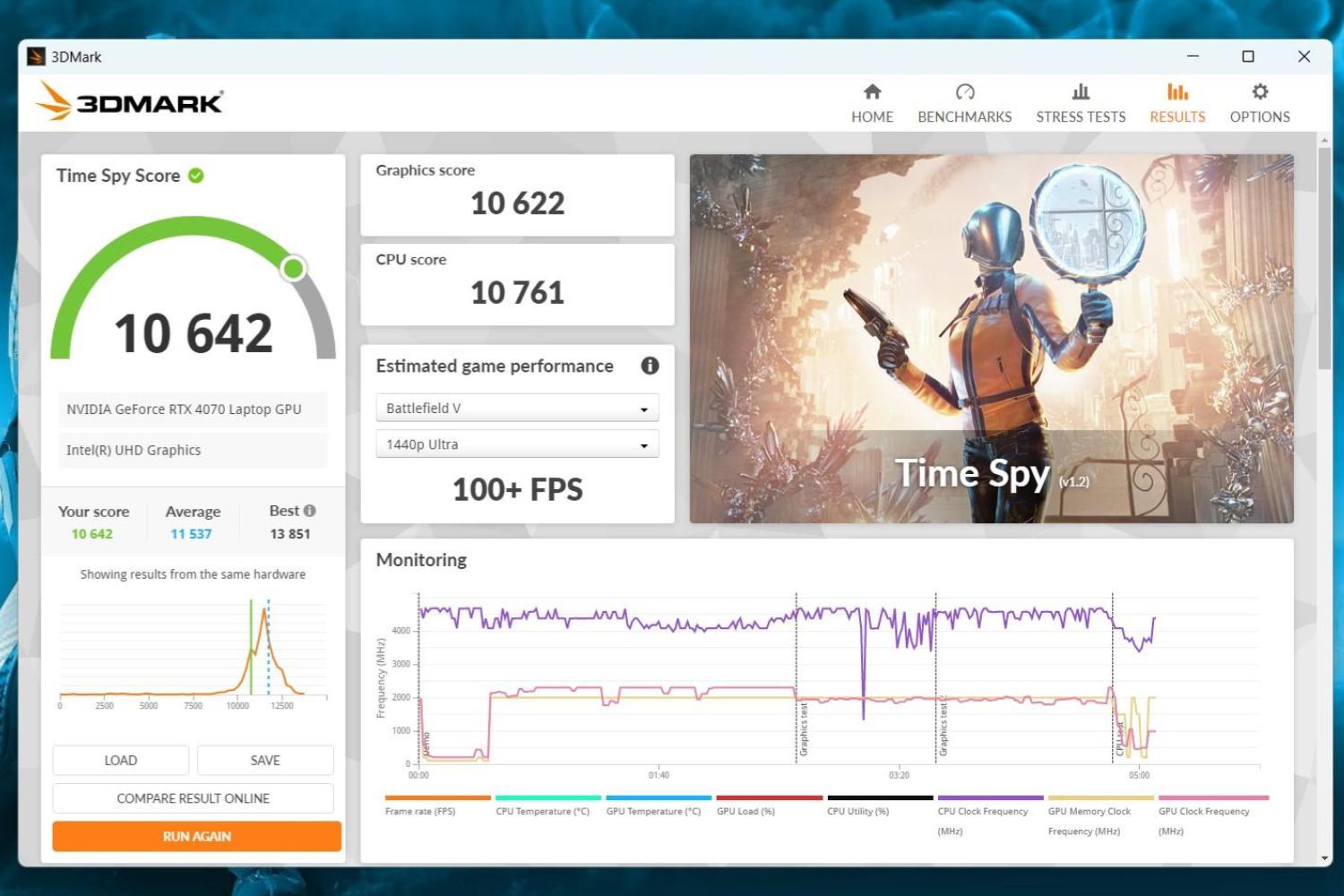Maximize the 3DMark window
This screenshot has height=896, width=1344.
pos(1247,56)
